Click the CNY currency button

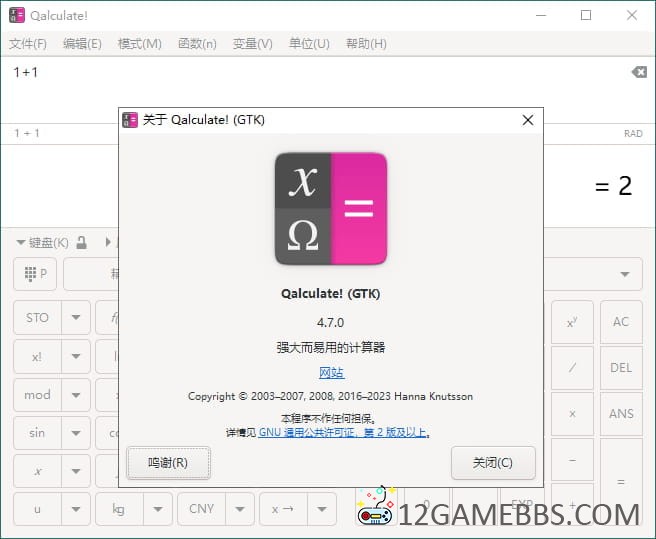pos(201,509)
